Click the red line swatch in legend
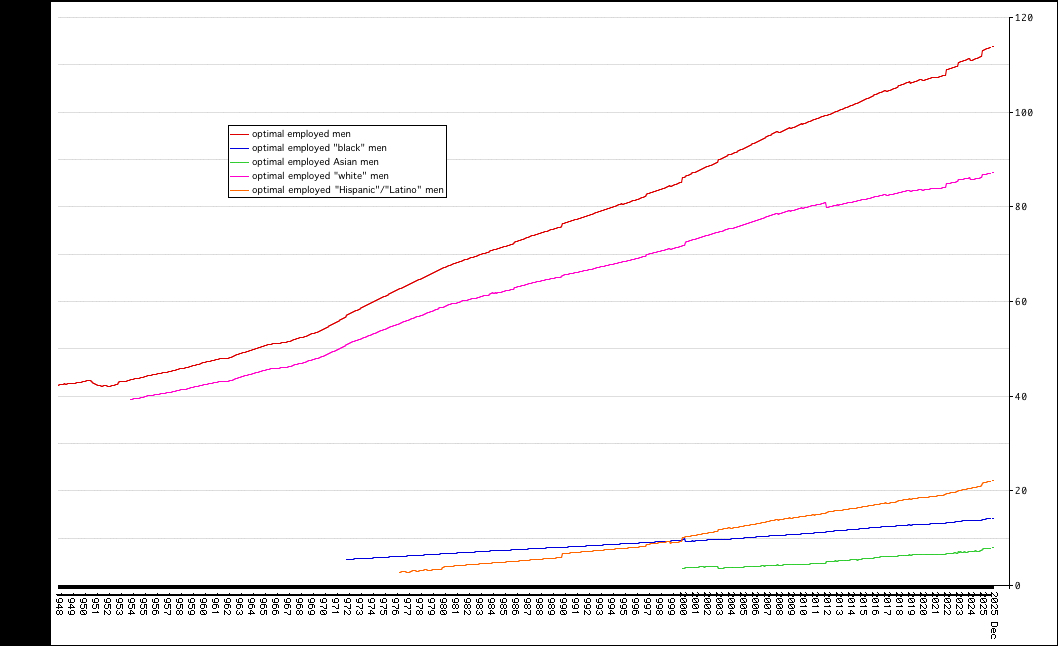1058x646 pixels. (240, 134)
